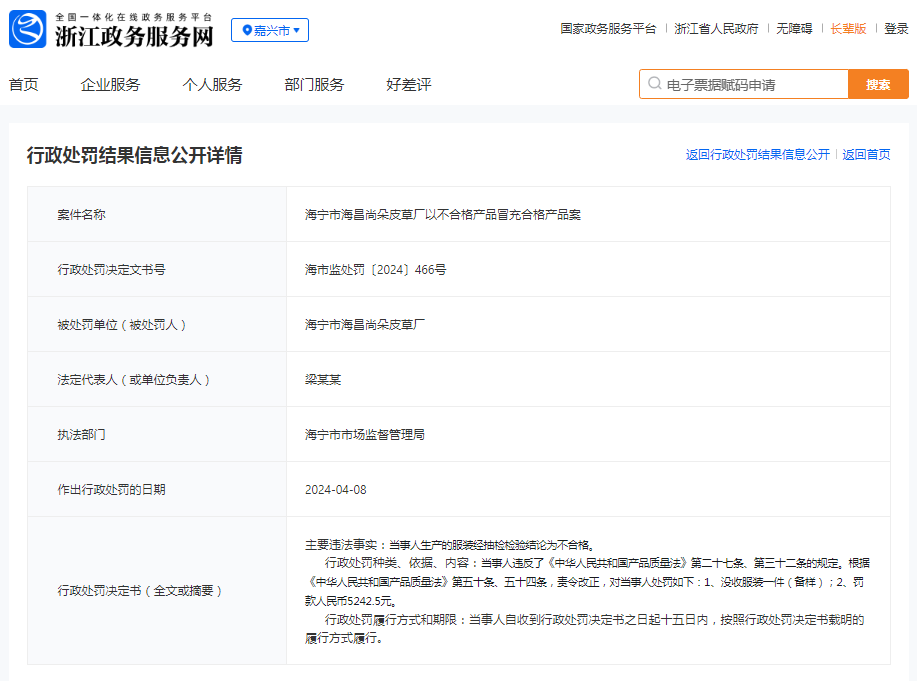Click the 浙江政务服务网 site title

coord(135,36)
